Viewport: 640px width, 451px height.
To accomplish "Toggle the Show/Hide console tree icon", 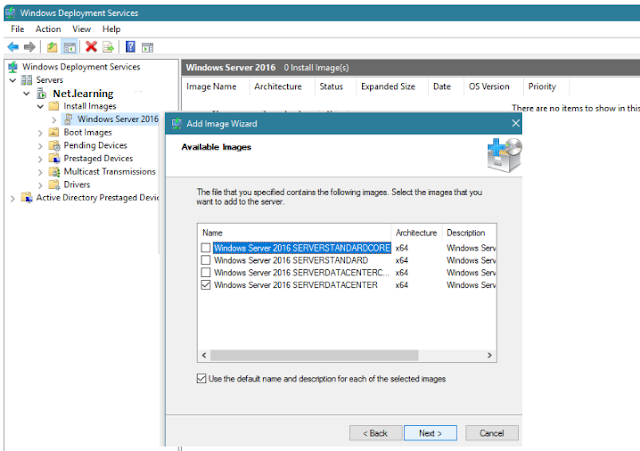I will pos(69,47).
